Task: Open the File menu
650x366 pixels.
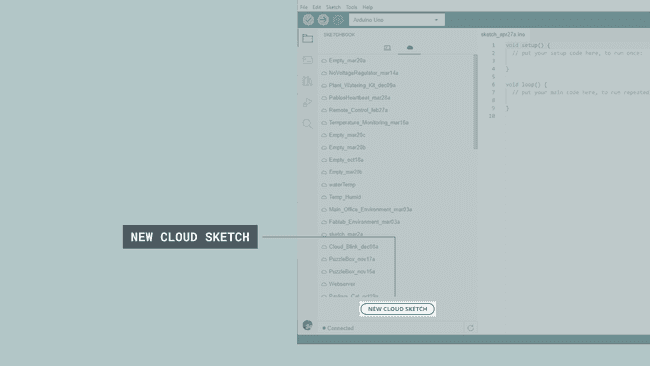Action: (x=304, y=7)
